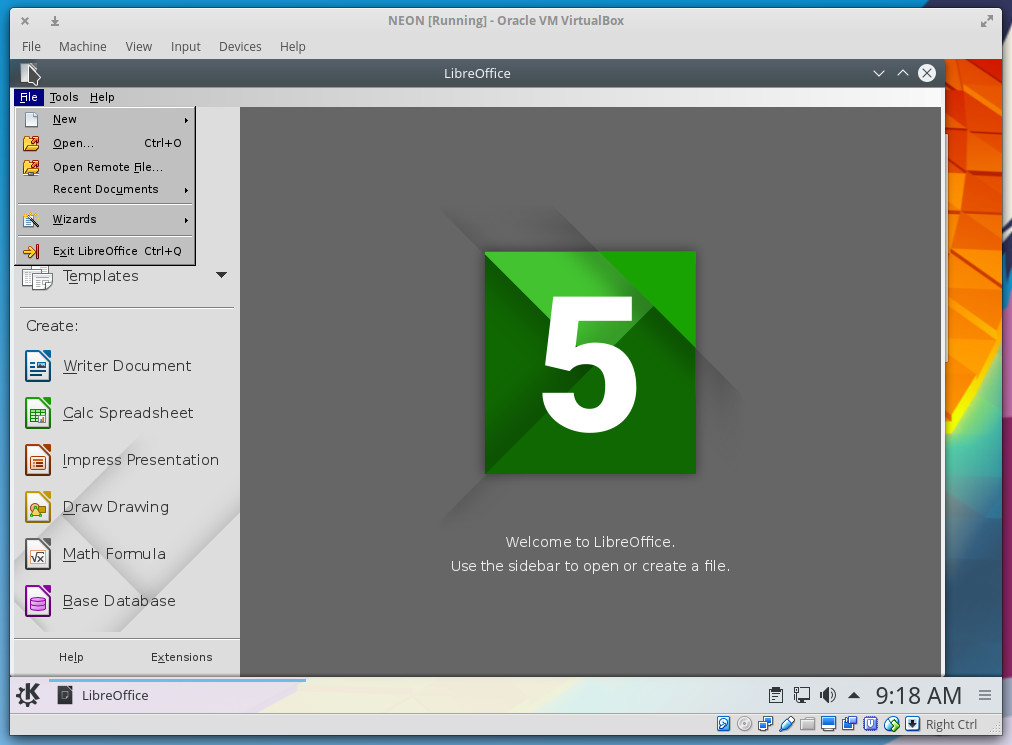Click the Calc Spreadsheet icon
Image resolution: width=1012 pixels, height=745 pixels.
point(38,413)
